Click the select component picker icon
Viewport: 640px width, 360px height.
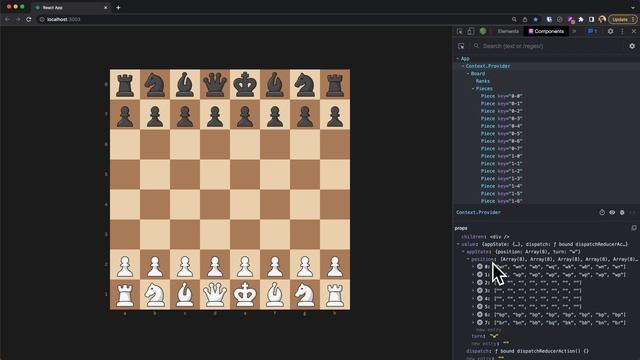pyautogui.click(x=461, y=46)
